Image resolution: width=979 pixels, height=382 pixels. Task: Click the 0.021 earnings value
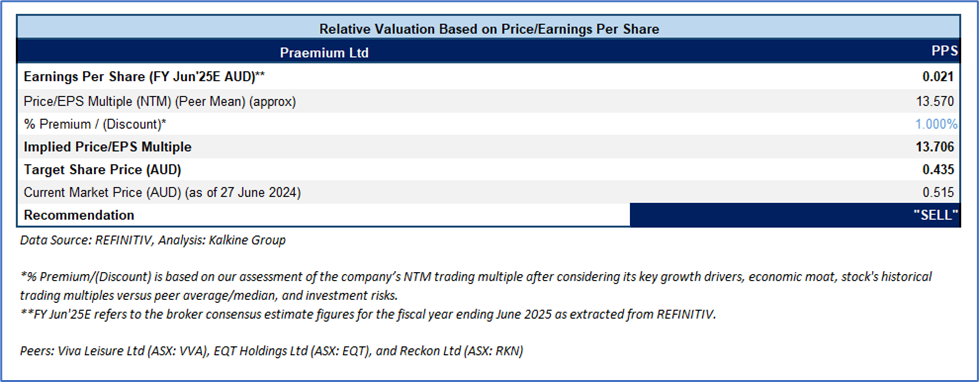tap(942, 77)
